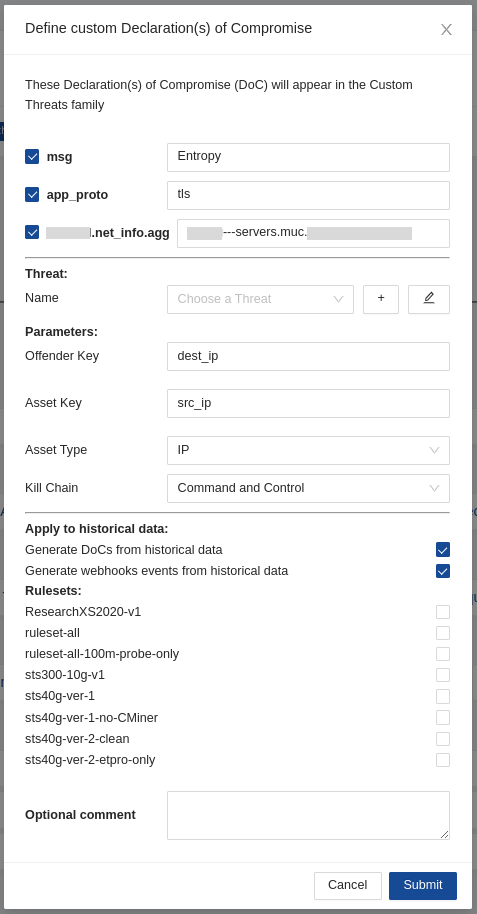Focus the app_proto input containing tls
This screenshot has width=477, height=914.
[x=308, y=195]
